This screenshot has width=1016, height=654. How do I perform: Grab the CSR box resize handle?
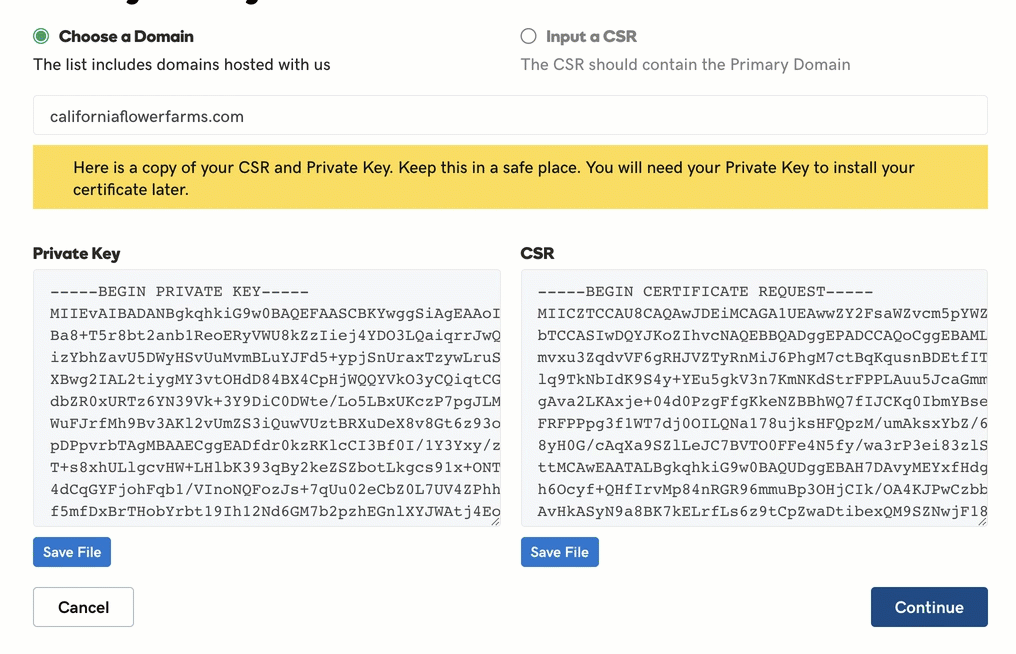point(983,521)
